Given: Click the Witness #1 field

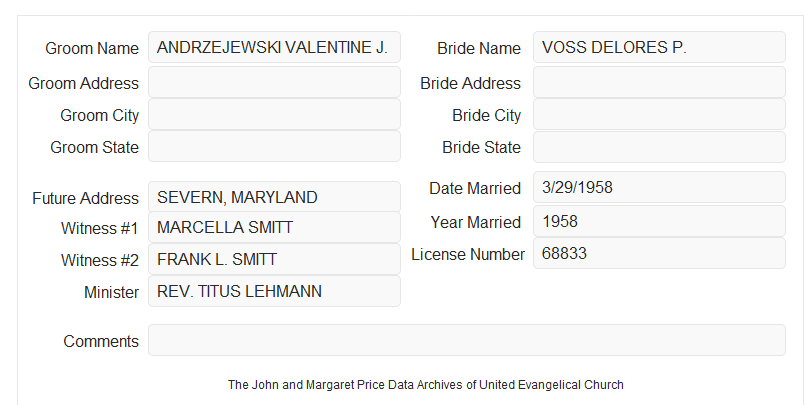Looking at the screenshot, I should (x=274, y=227).
